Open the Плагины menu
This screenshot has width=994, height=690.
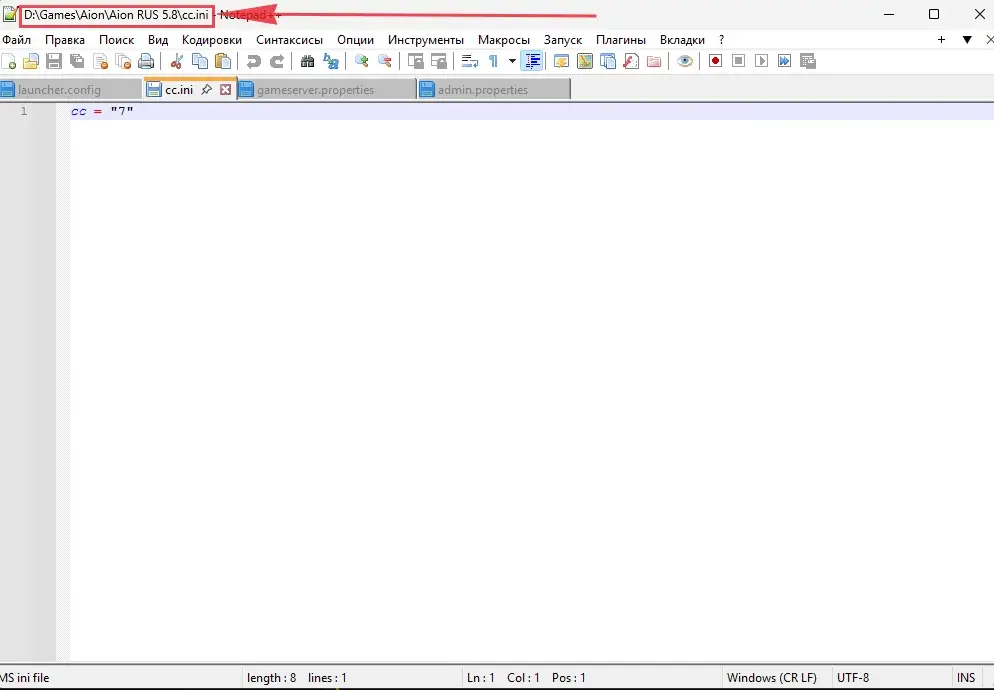click(x=621, y=40)
